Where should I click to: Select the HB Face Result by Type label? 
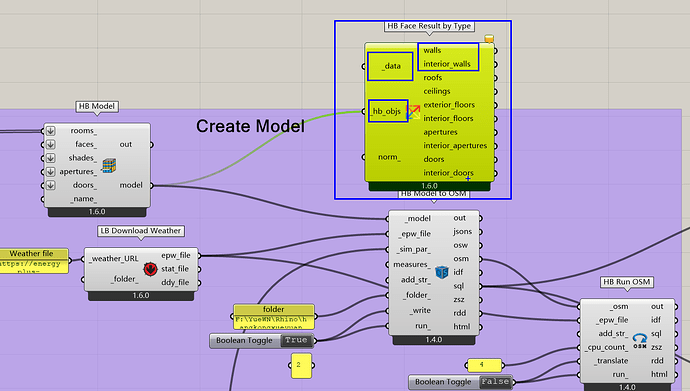point(429,26)
